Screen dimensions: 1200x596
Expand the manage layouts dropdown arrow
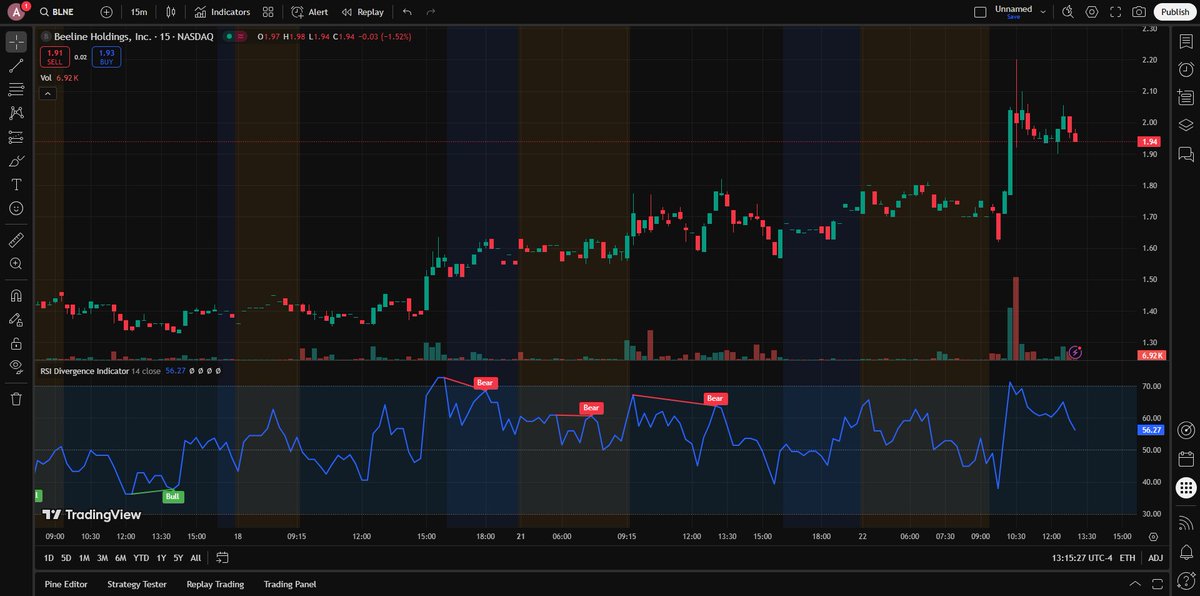pos(1043,12)
